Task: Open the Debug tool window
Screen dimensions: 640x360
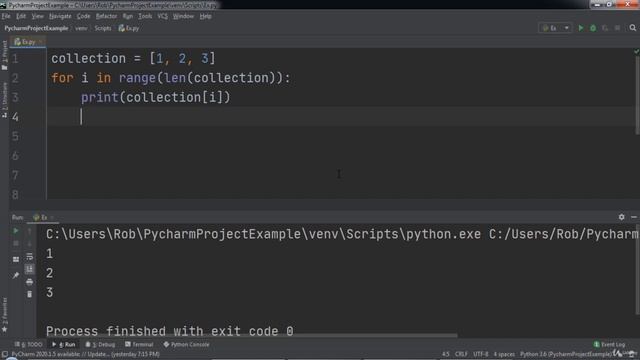Action: click(100, 344)
